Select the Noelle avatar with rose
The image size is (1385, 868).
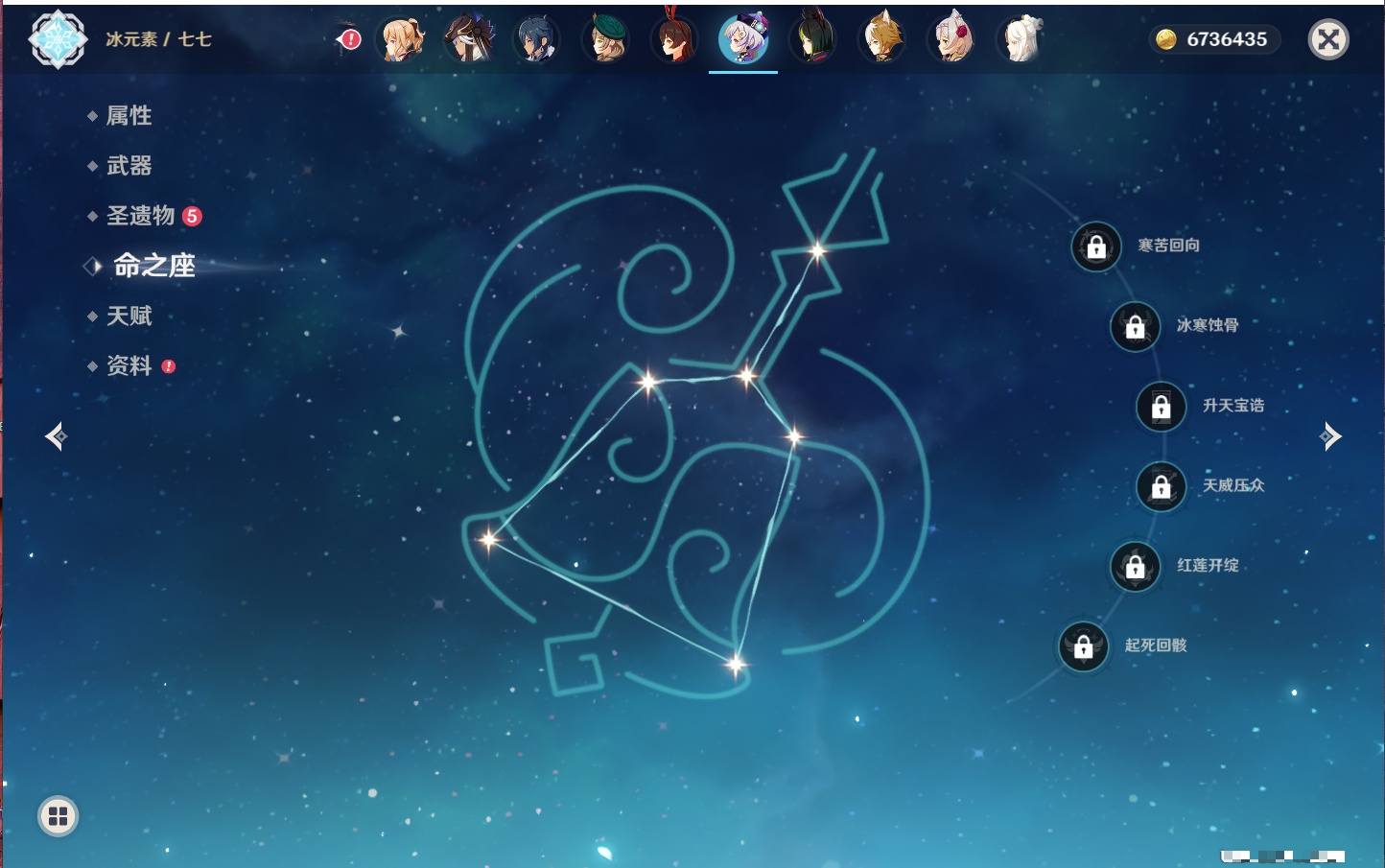(952, 38)
